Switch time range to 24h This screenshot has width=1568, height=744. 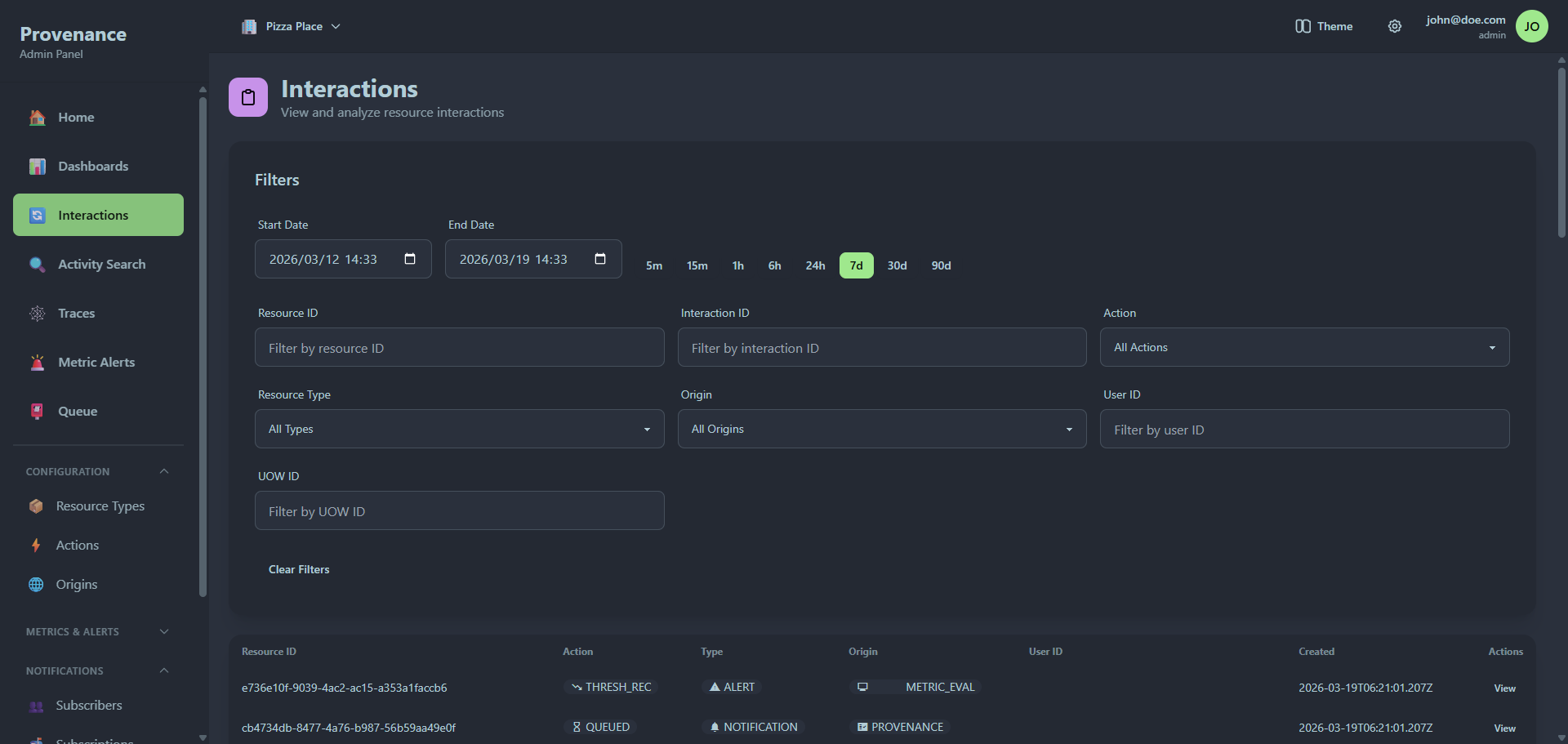[x=815, y=265]
